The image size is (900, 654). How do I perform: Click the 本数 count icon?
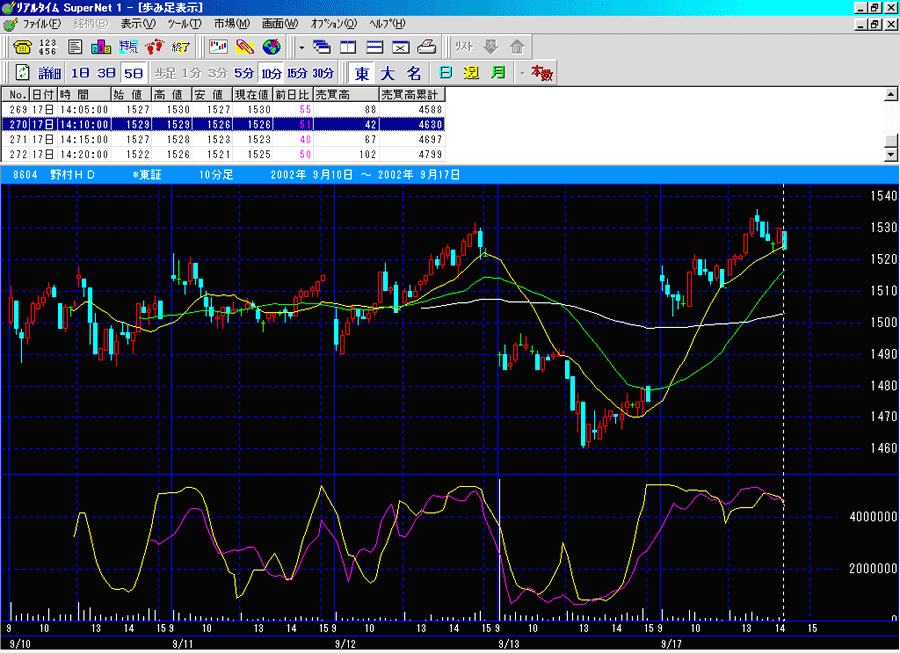tap(541, 73)
